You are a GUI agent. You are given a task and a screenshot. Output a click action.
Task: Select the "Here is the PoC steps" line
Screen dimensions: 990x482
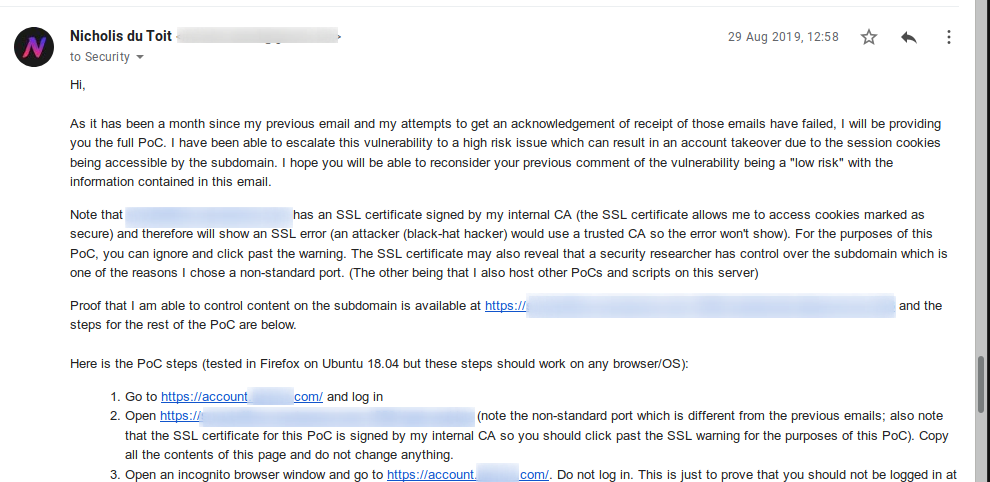click(379, 365)
